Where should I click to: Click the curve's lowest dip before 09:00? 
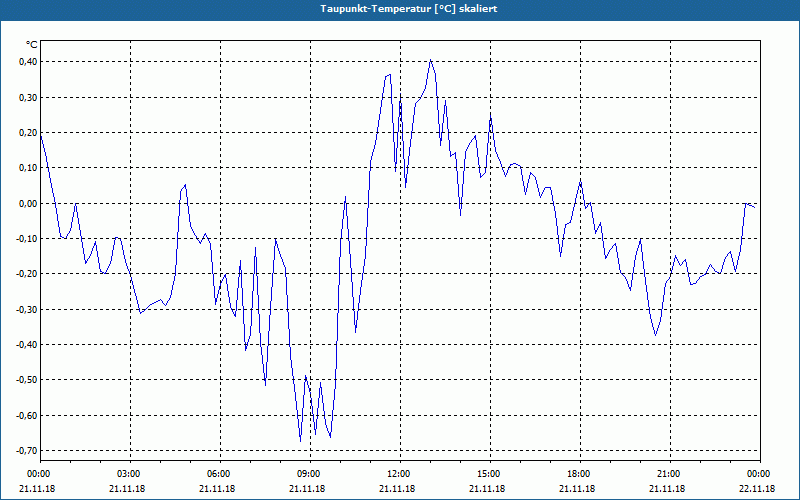coord(301,441)
